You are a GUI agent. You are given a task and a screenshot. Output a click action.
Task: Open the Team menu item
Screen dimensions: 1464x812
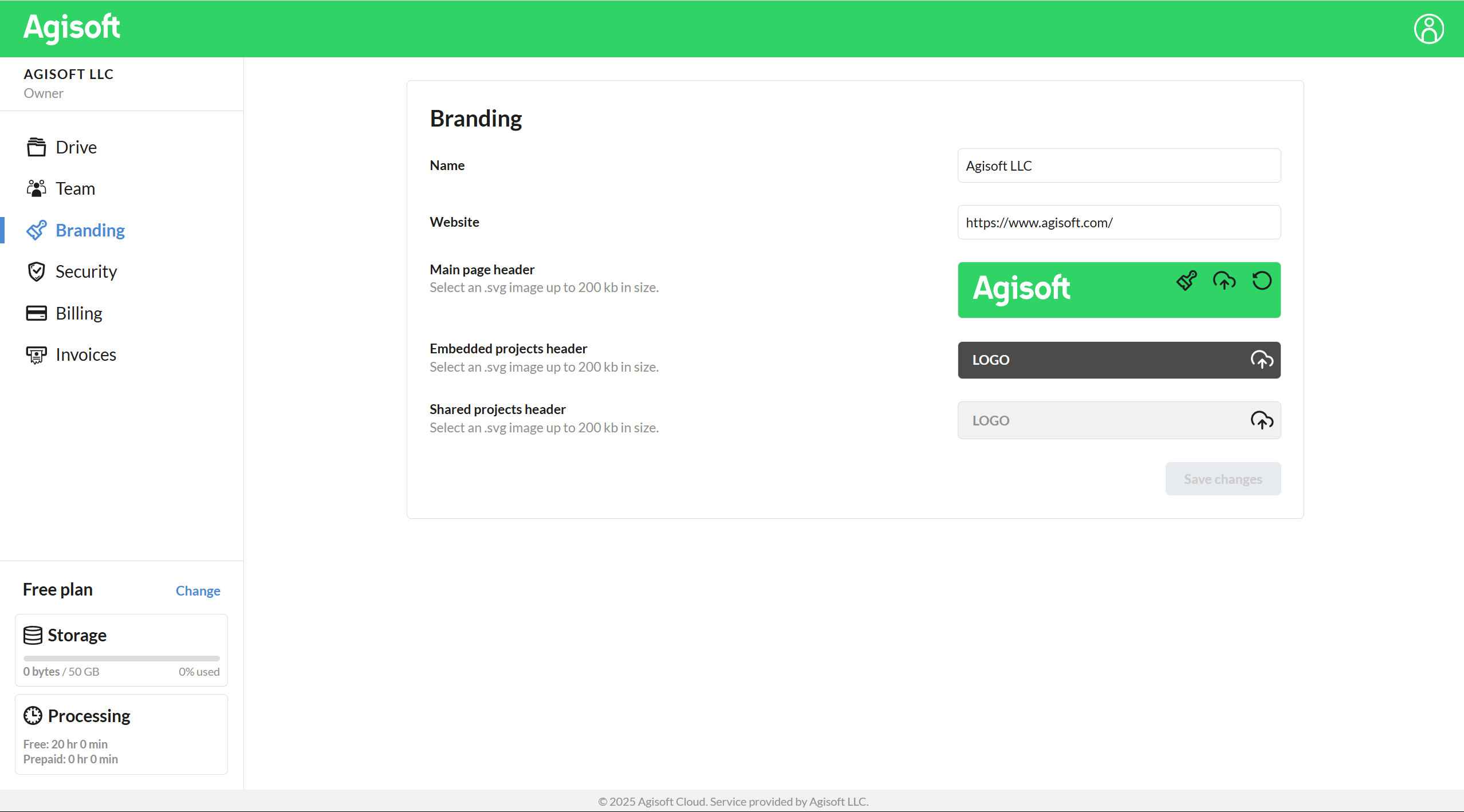[75, 188]
